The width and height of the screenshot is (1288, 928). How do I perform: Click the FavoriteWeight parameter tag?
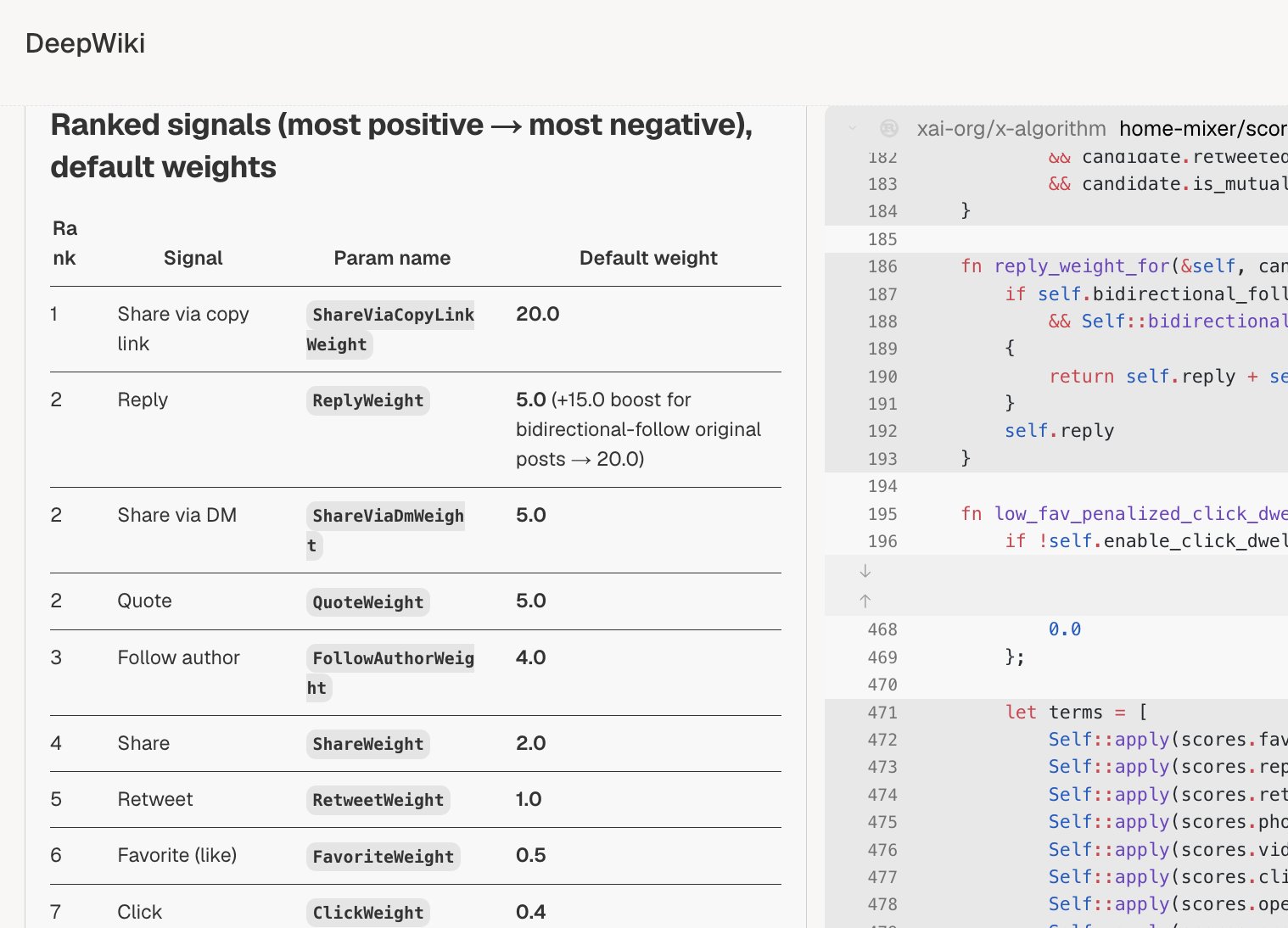383,857
